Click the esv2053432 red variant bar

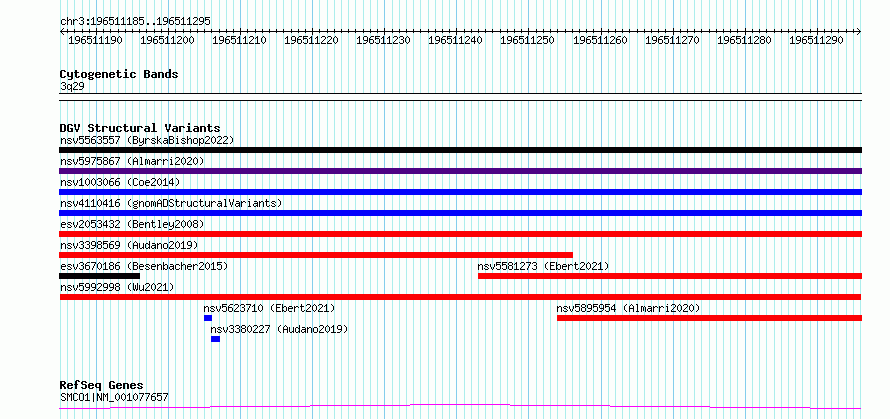[x=460, y=234]
